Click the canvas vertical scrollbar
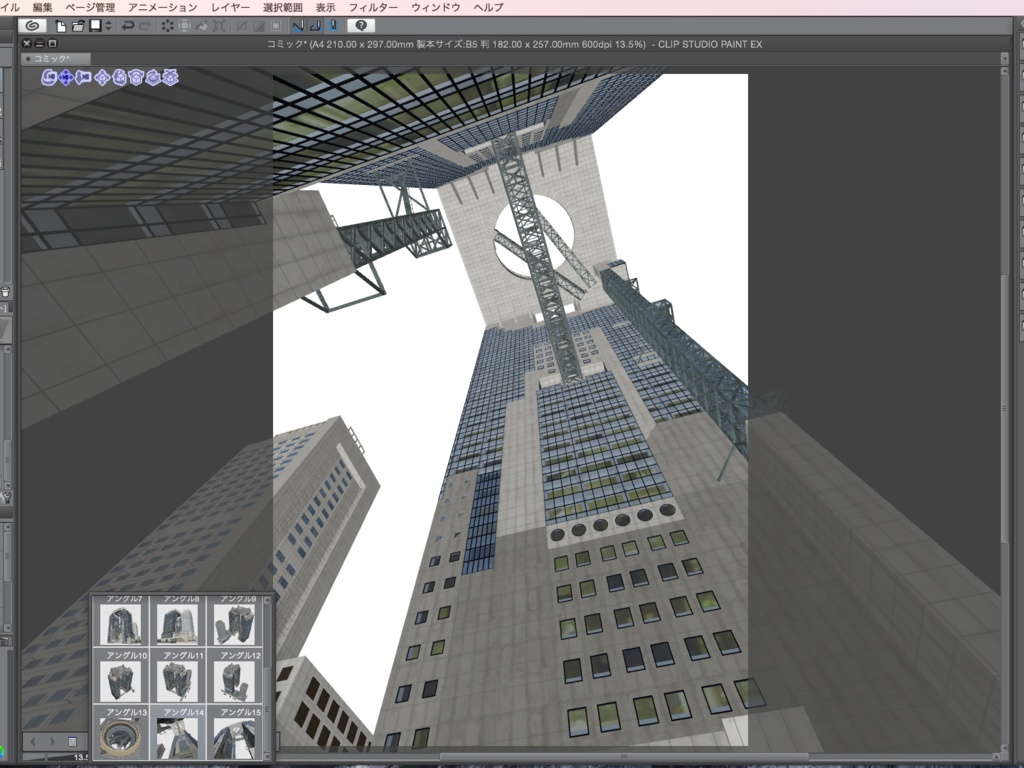The image size is (1024, 768). tap(1004, 409)
